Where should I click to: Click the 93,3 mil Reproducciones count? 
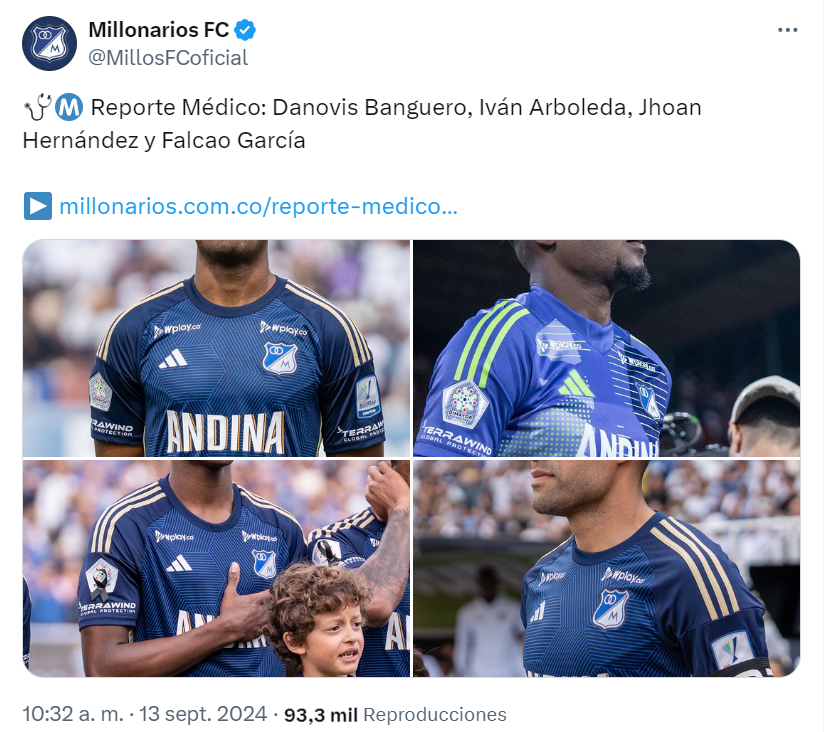click(395, 715)
